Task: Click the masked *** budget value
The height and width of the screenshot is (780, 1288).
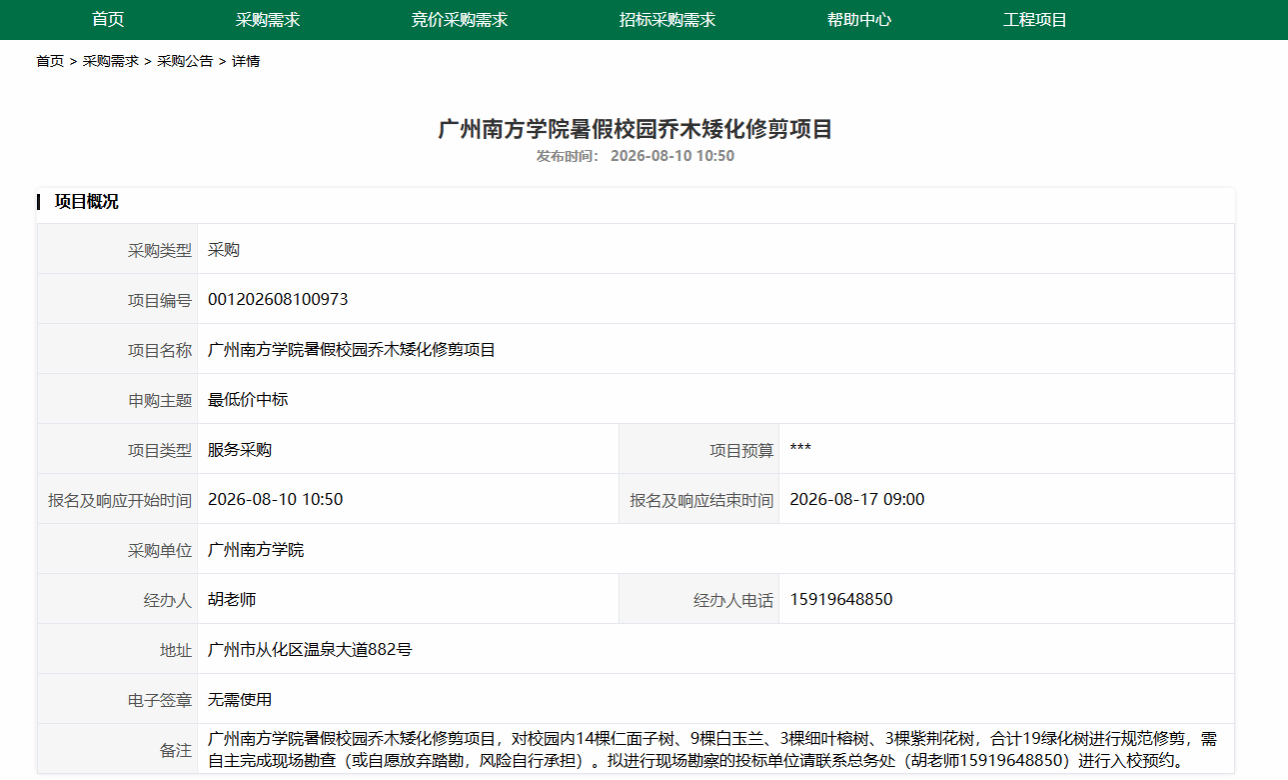Action: click(800, 449)
